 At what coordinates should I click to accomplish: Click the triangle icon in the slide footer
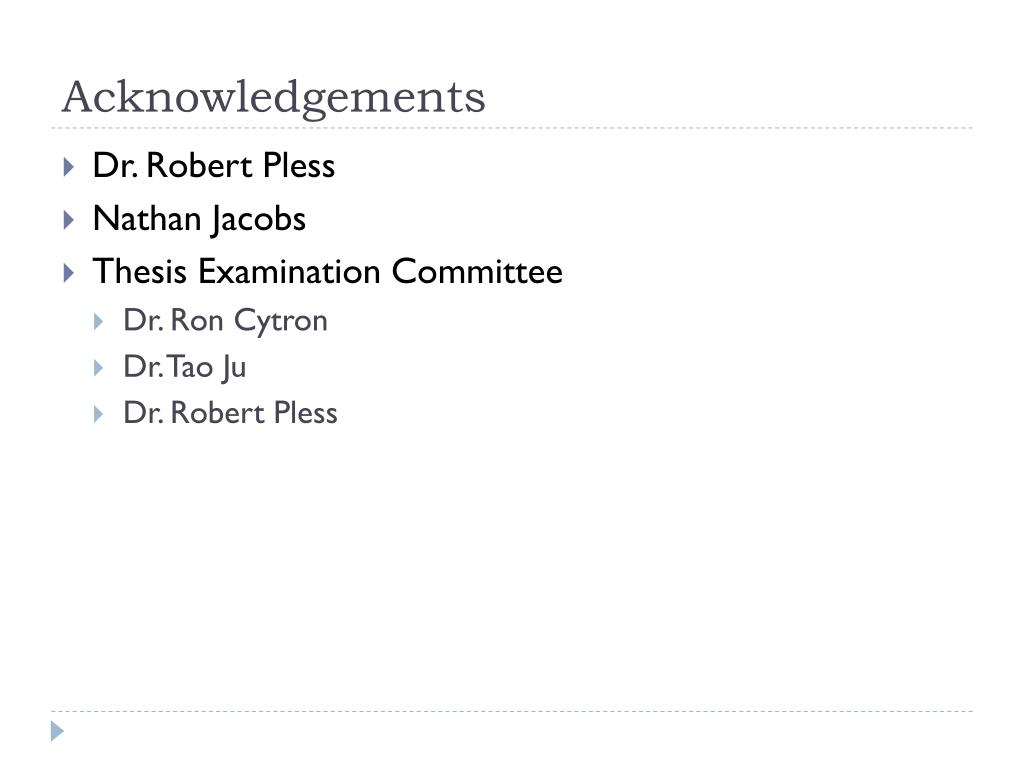click(x=58, y=731)
